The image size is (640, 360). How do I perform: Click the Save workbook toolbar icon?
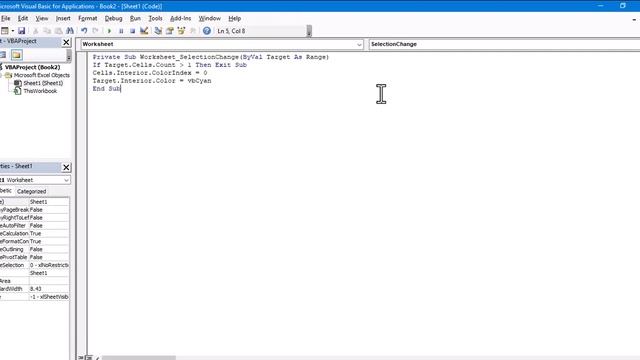[x=22, y=31]
